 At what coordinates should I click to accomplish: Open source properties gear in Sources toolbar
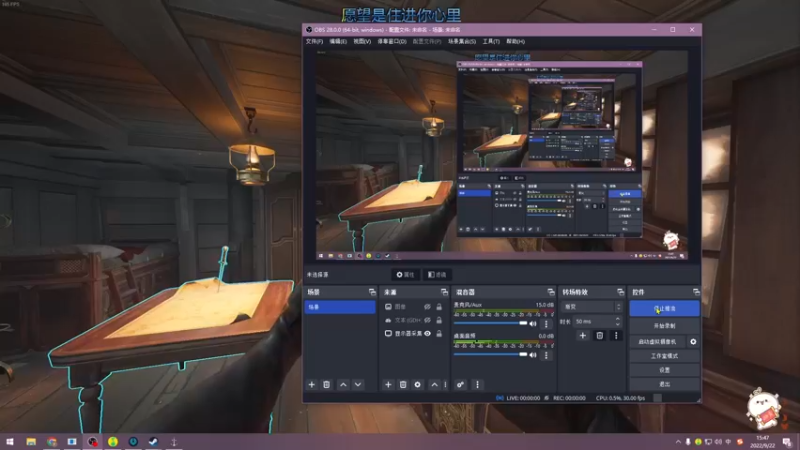[418, 385]
